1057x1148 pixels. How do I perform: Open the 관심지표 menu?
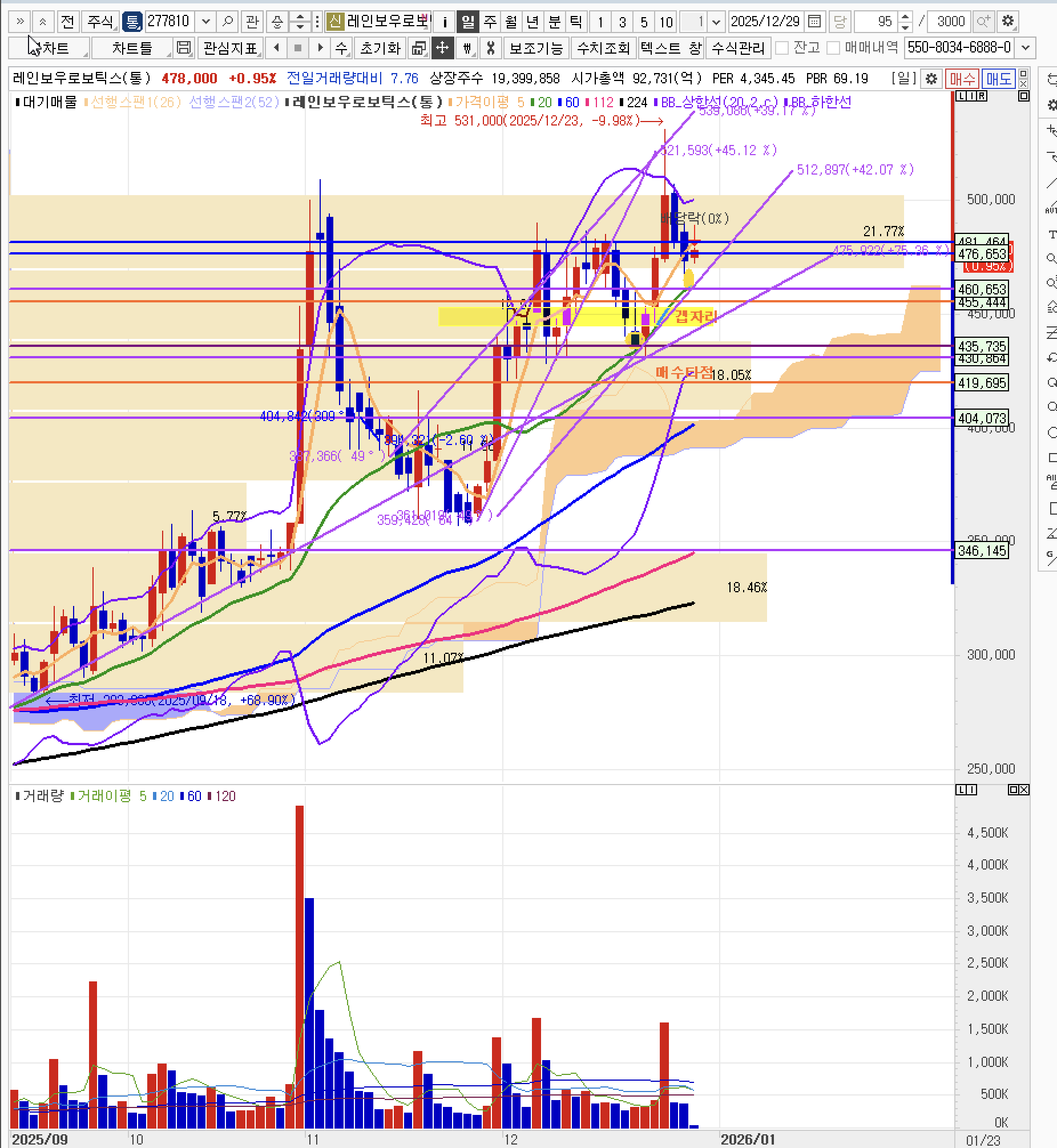click(230, 48)
